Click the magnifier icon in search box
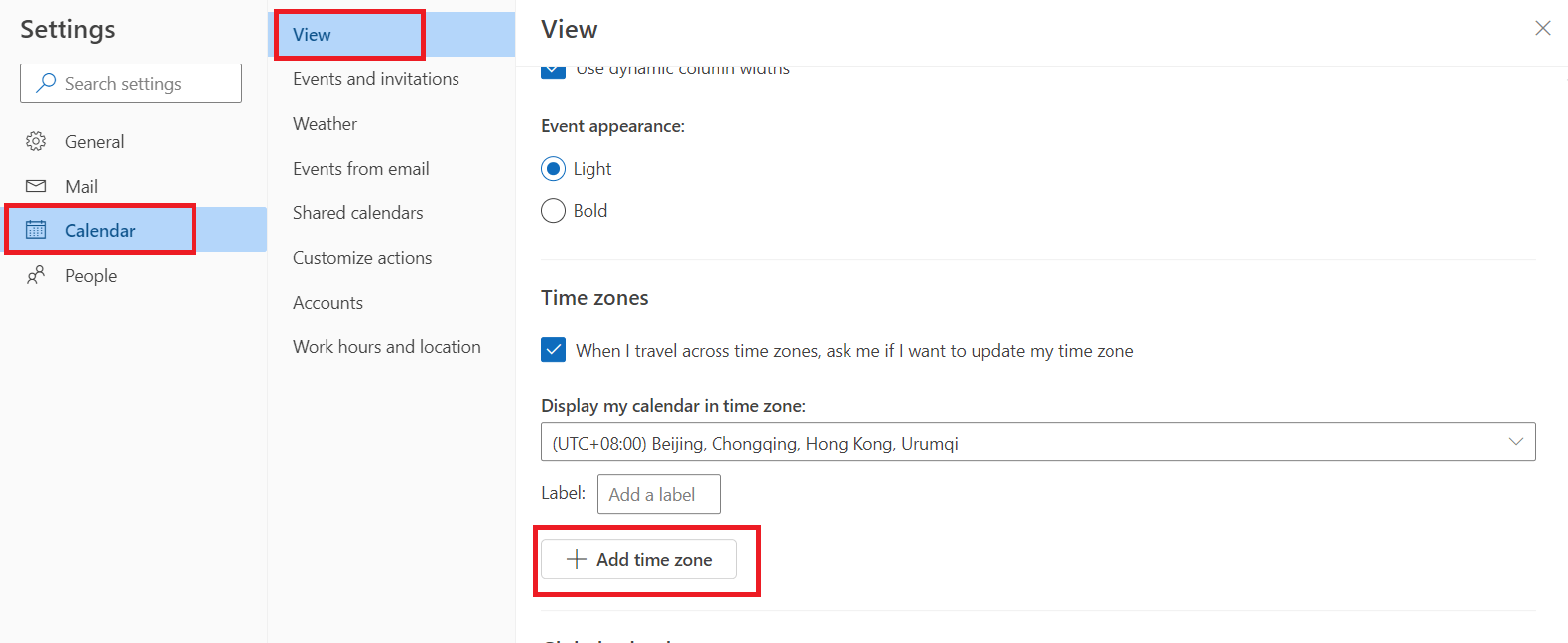This screenshot has width=1568, height=643. [x=46, y=83]
